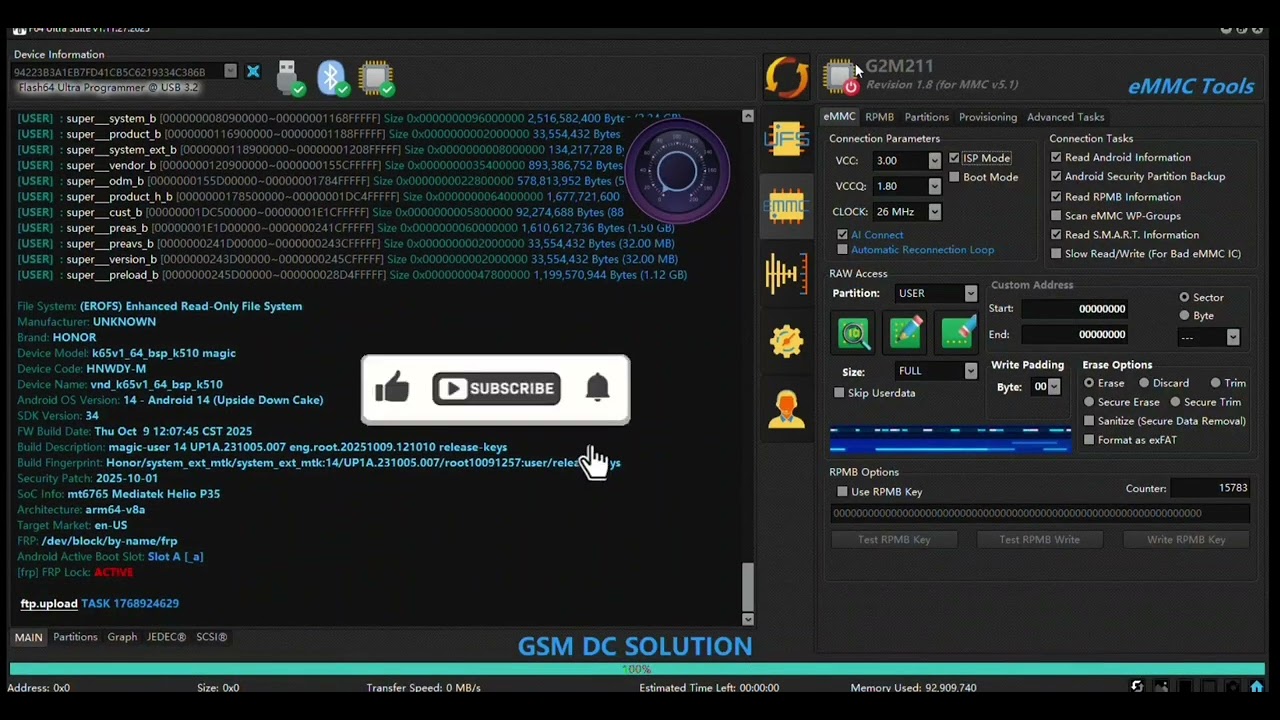Switch to the Advanced Tasks tab
The height and width of the screenshot is (720, 1280).
click(x=1065, y=117)
